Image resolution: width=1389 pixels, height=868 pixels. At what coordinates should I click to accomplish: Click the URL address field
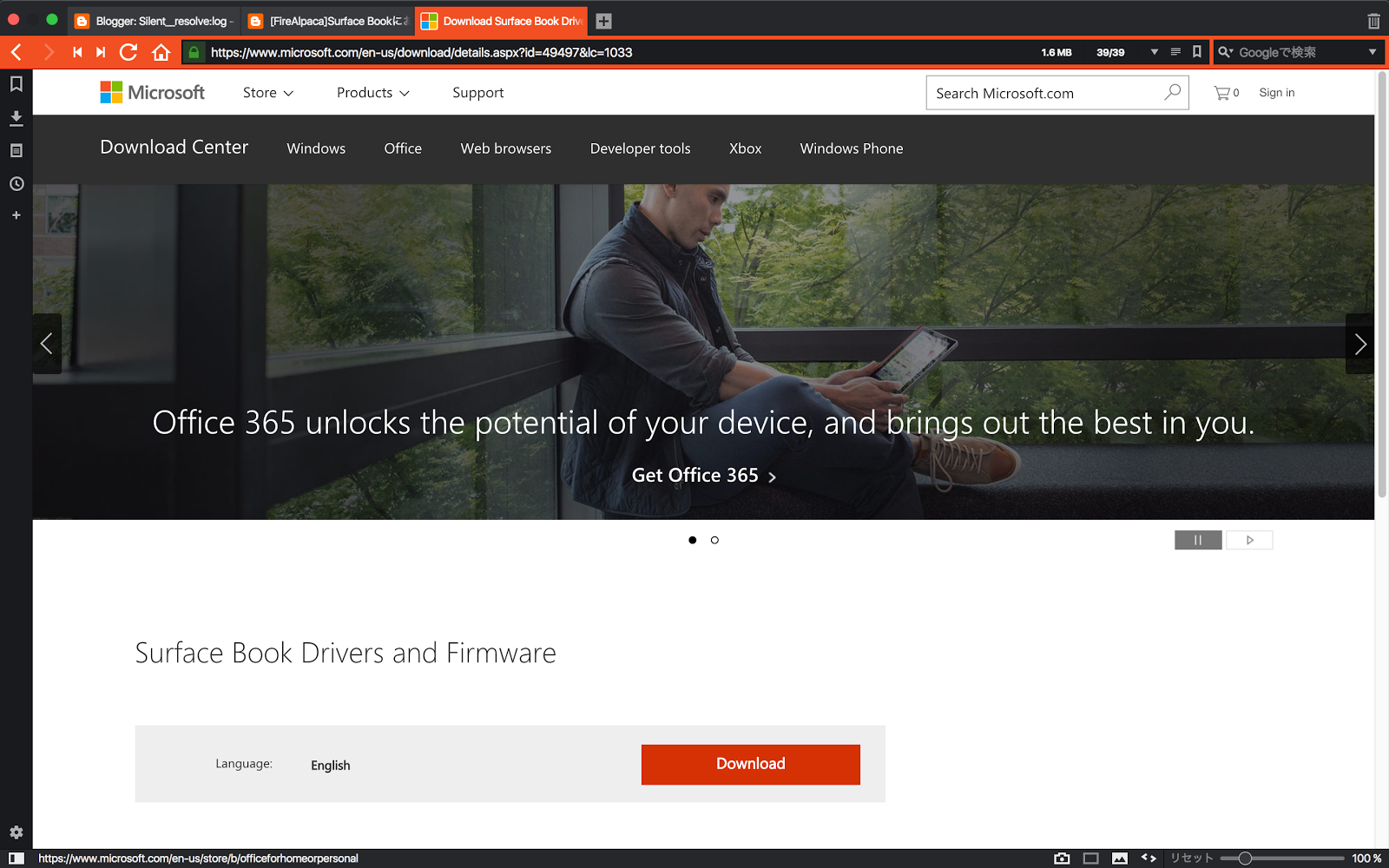(x=621, y=52)
